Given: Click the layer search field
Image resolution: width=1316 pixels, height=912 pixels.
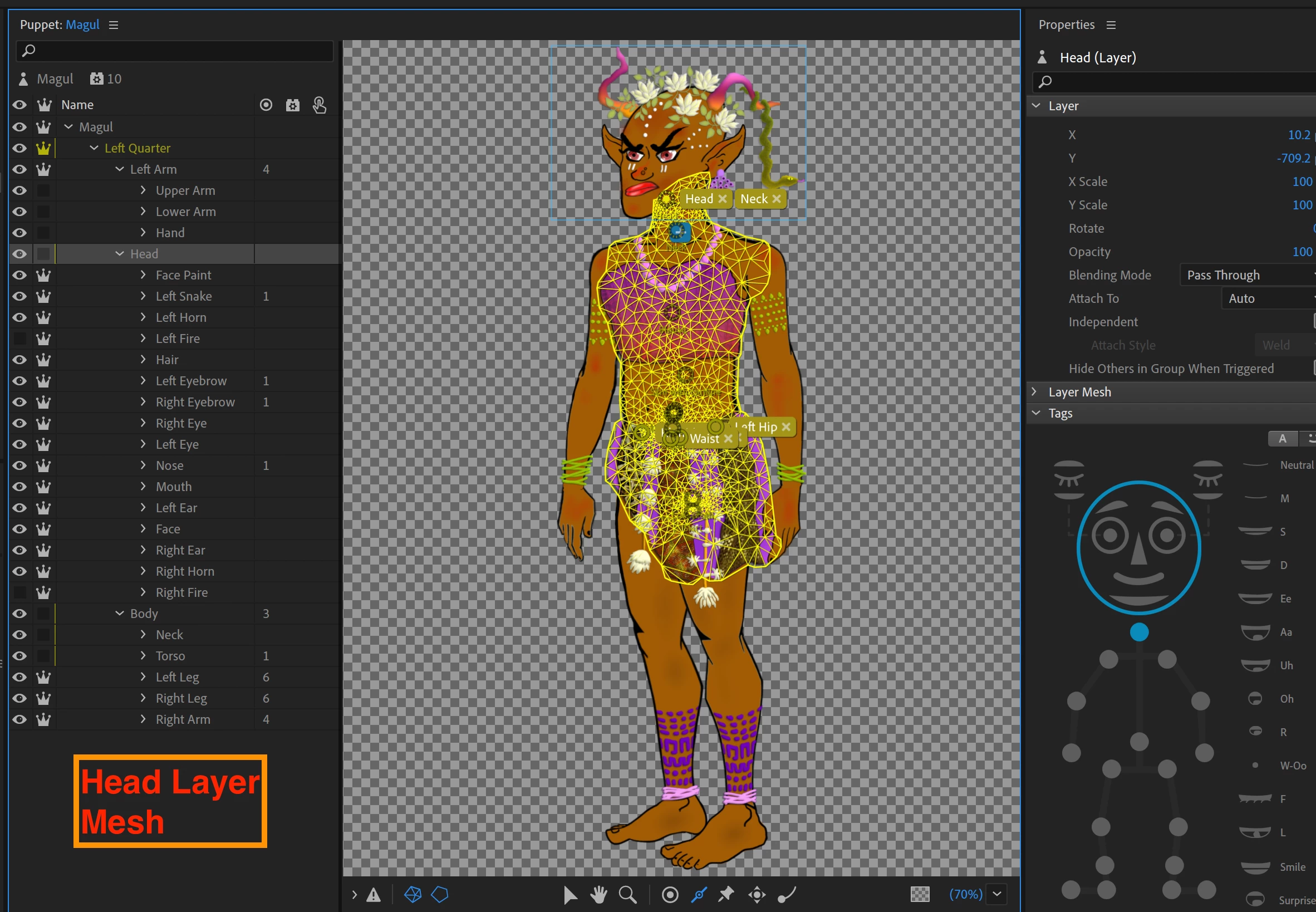Looking at the screenshot, I should (x=174, y=51).
